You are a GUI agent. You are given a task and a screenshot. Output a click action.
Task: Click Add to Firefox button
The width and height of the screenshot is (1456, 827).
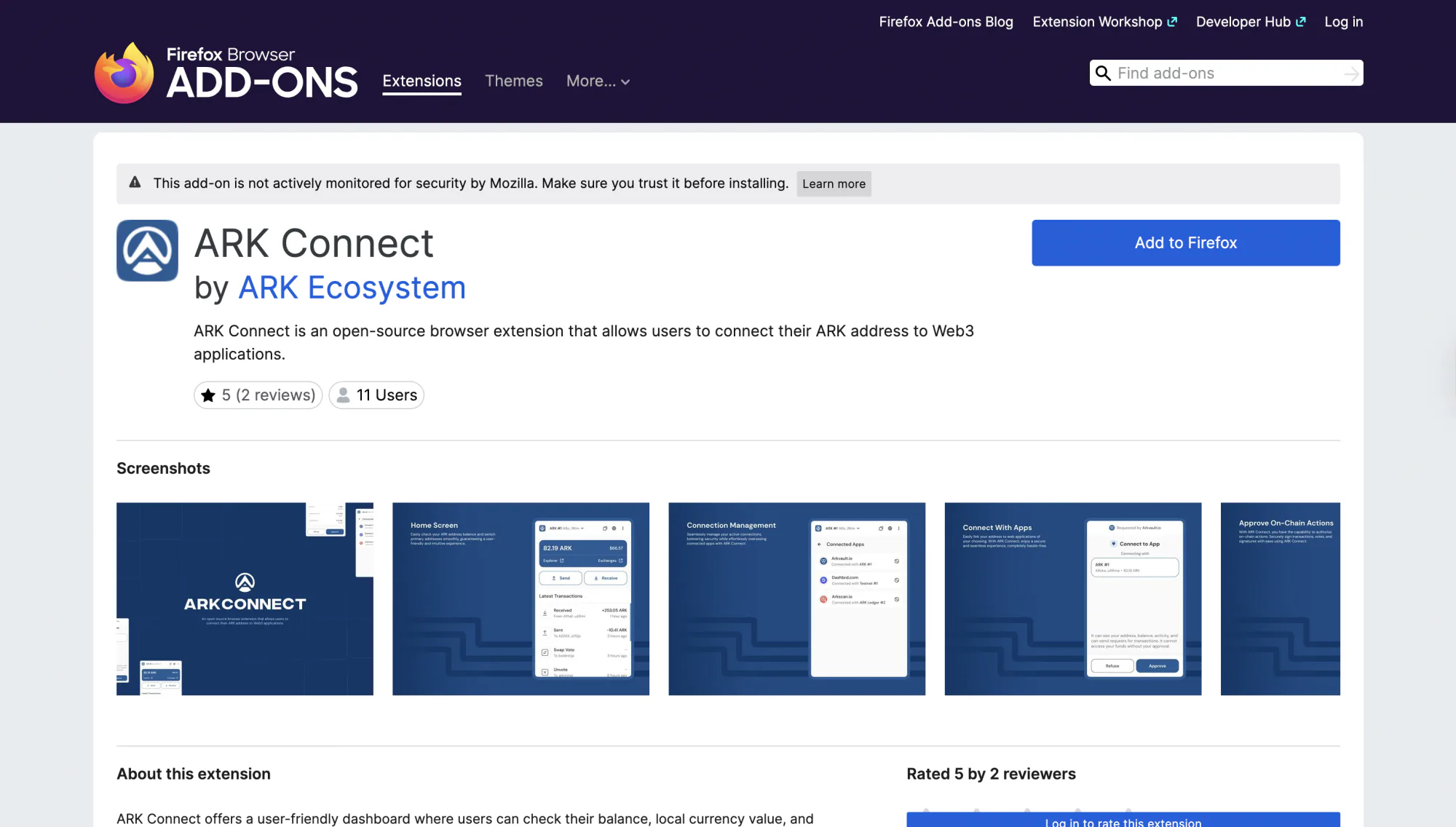1186,243
